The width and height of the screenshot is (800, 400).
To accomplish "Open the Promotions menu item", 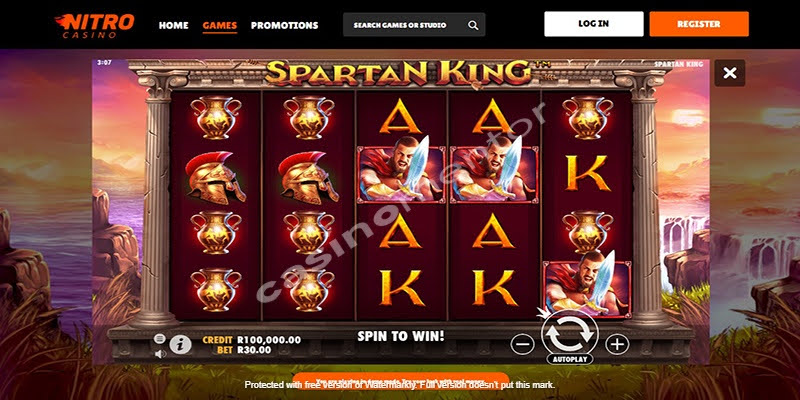I will click(284, 25).
